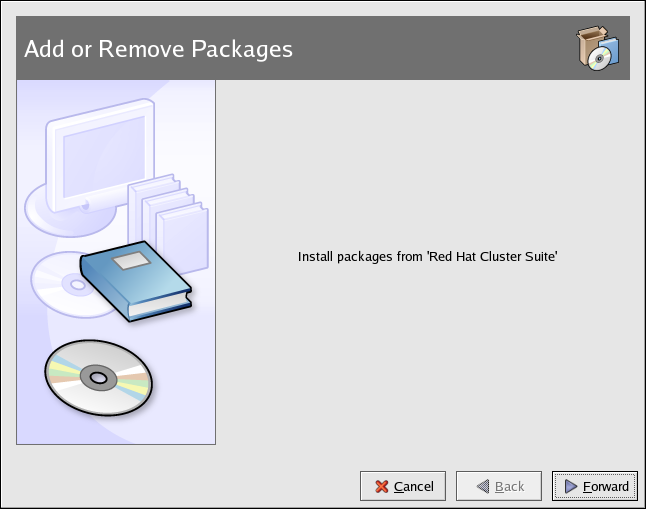Viewport: 646px width, 509px height.
Task: Click the faded stack of books illustration
Action: [168, 225]
